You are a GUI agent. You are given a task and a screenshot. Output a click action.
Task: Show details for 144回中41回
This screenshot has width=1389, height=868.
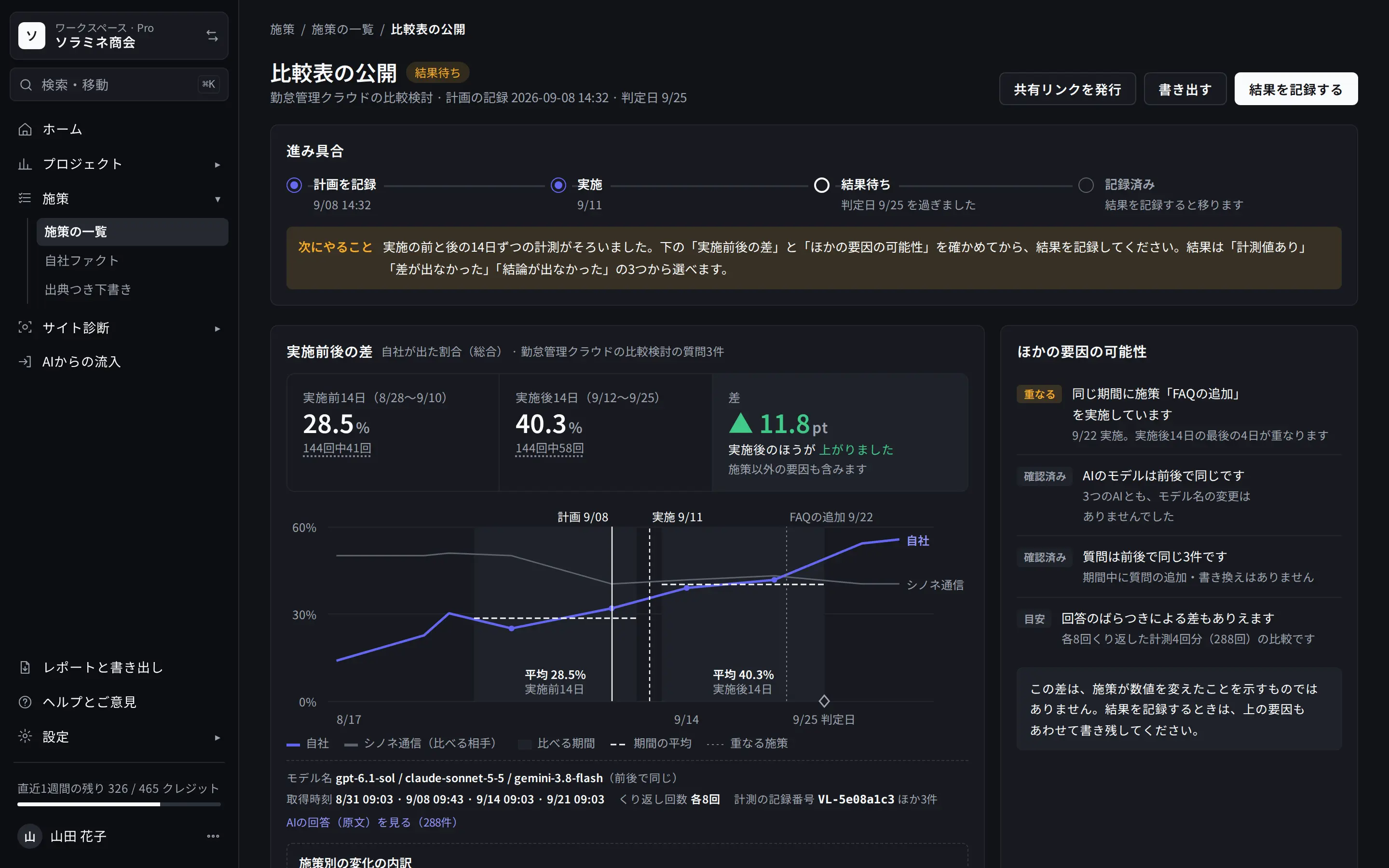337,449
